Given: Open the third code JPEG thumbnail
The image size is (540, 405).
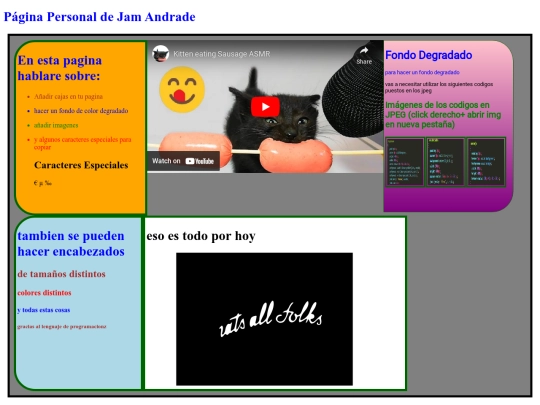Looking at the screenshot, I should [x=486, y=162].
